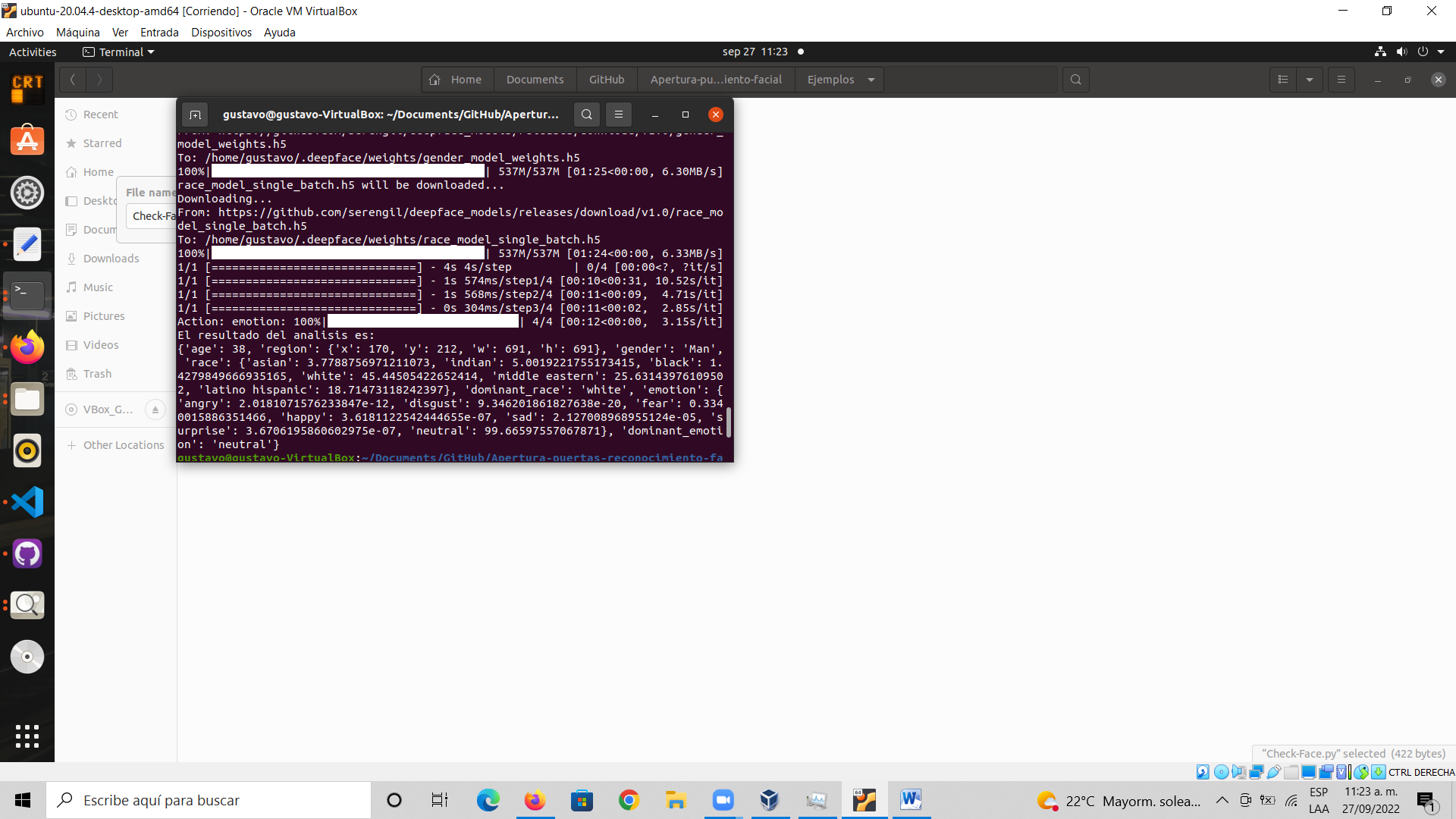The width and height of the screenshot is (1456, 819).
Task: Open Other Locations in the sidebar
Action: click(122, 444)
